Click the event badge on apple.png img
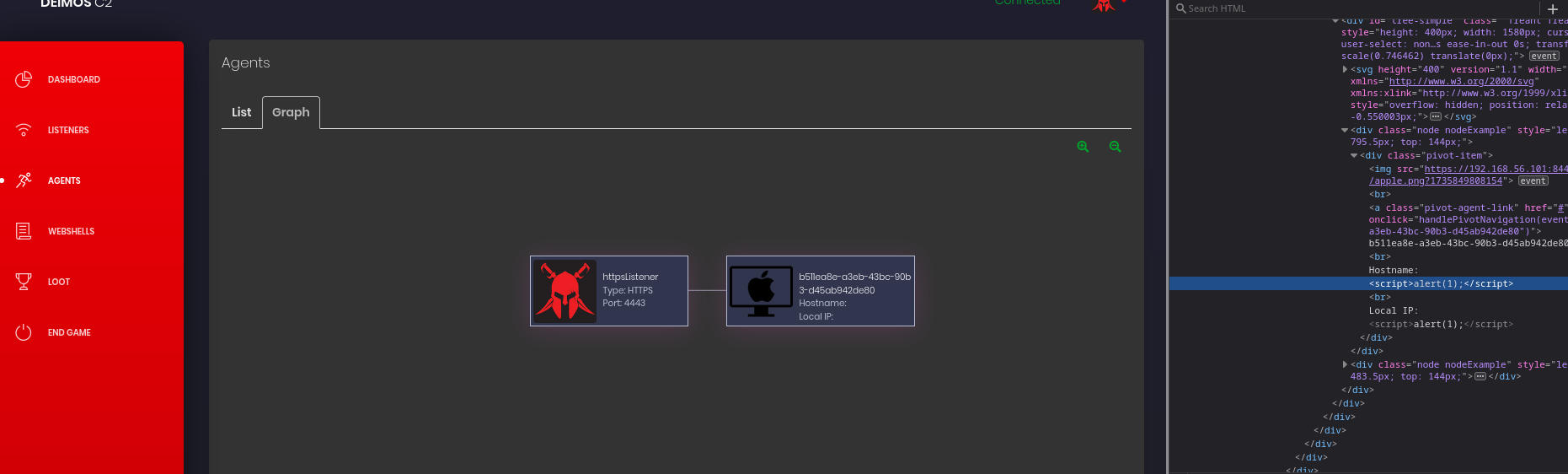The image size is (1568, 474). (x=1533, y=181)
